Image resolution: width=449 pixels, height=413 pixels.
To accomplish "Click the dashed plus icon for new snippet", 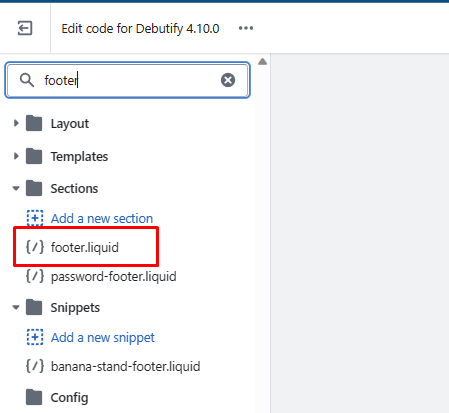I will tap(35, 337).
